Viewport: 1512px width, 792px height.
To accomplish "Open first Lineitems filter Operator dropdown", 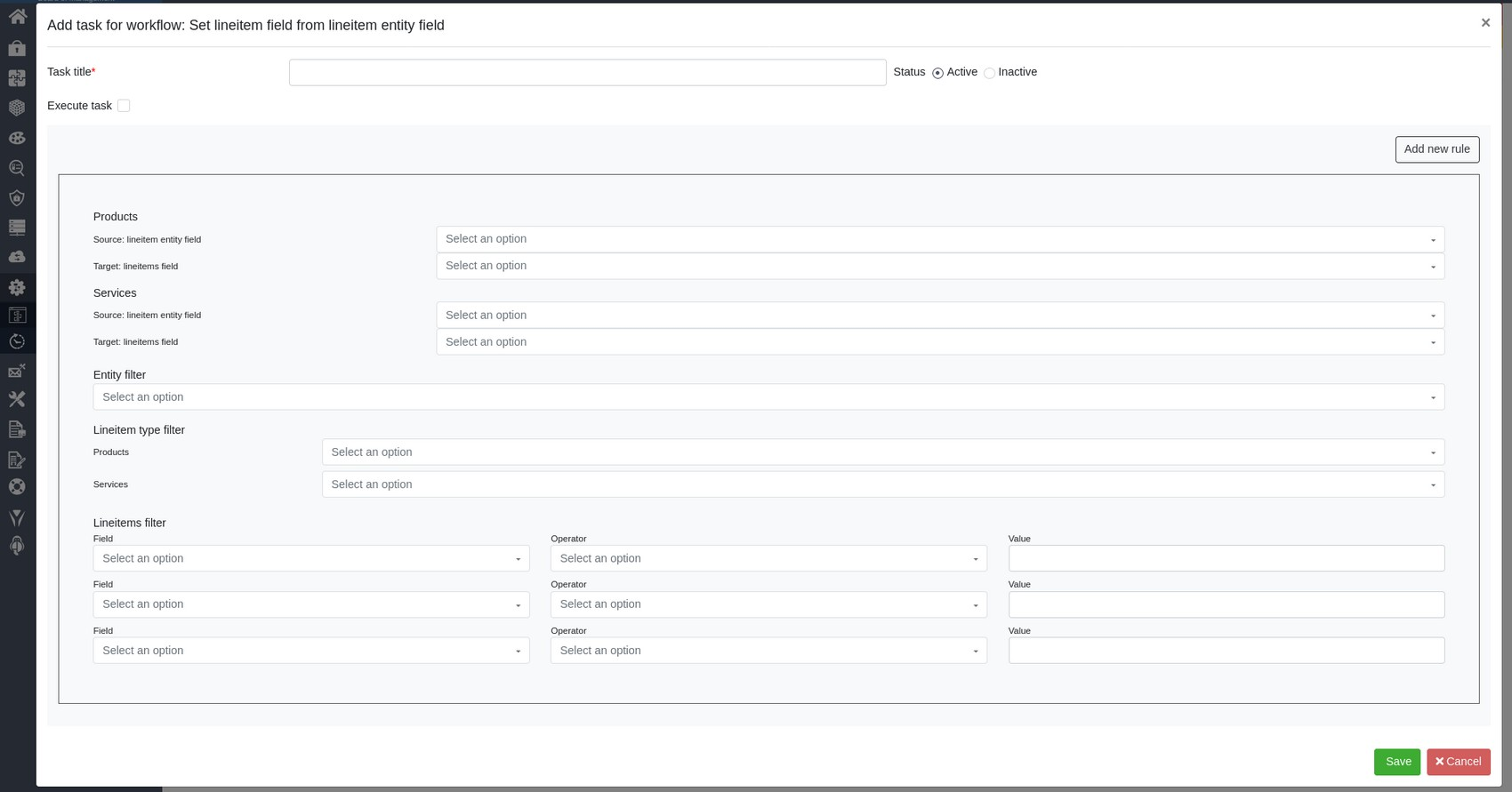I will [x=768, y=558].
